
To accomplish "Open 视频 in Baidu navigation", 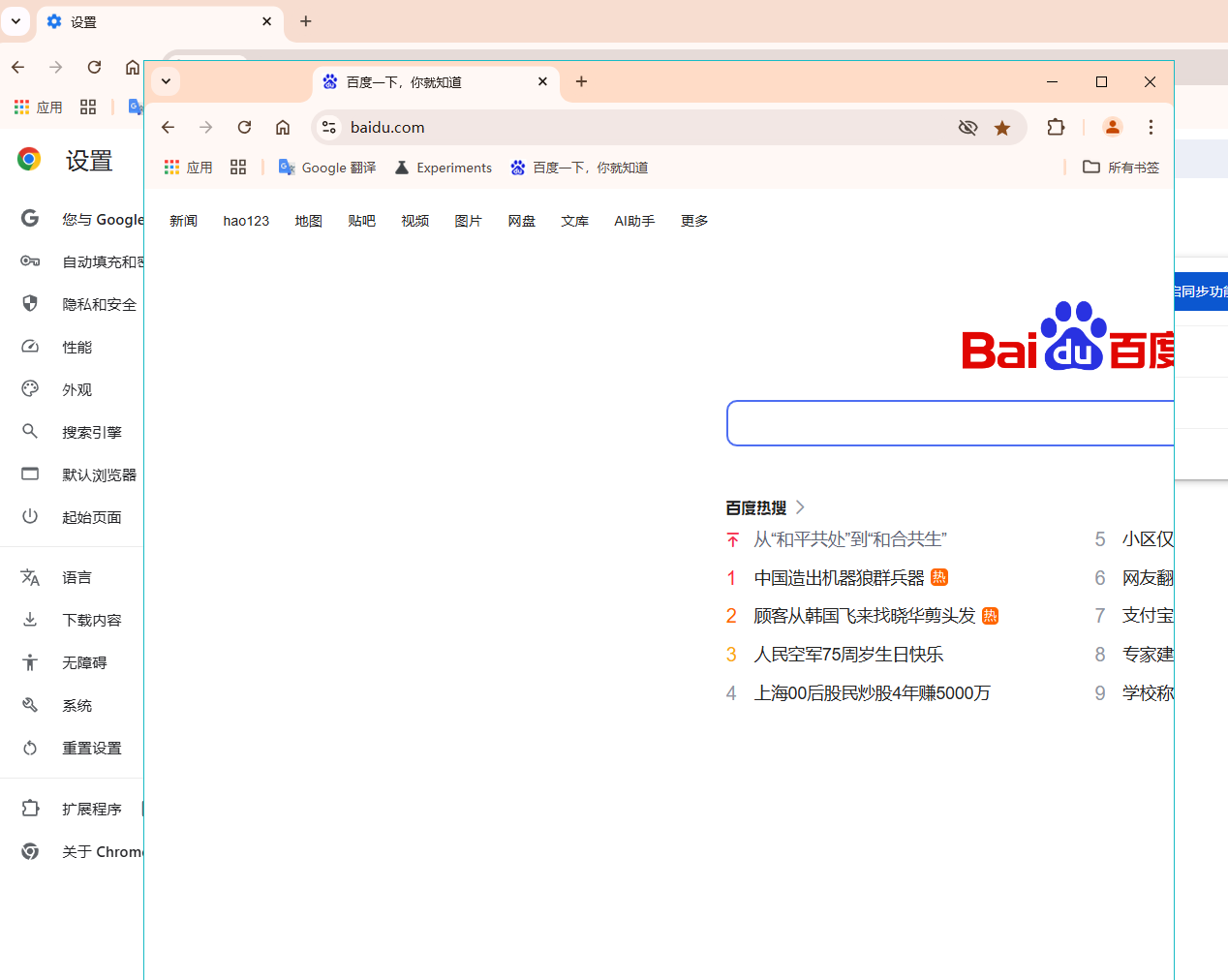I will tap(414, 221).
